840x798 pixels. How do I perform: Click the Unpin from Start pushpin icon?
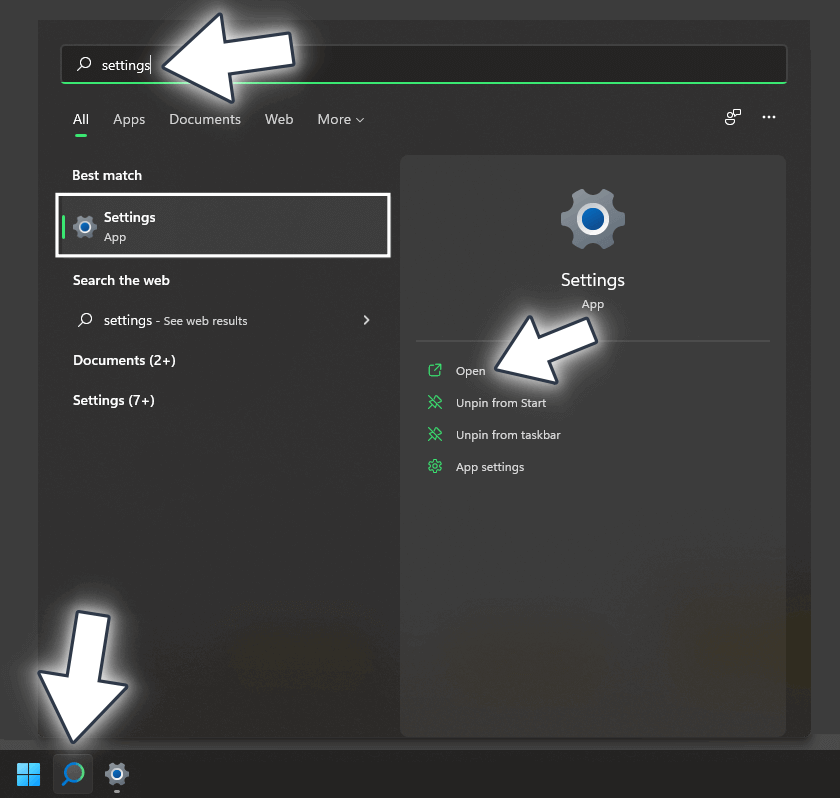click(x=434, y=402)
